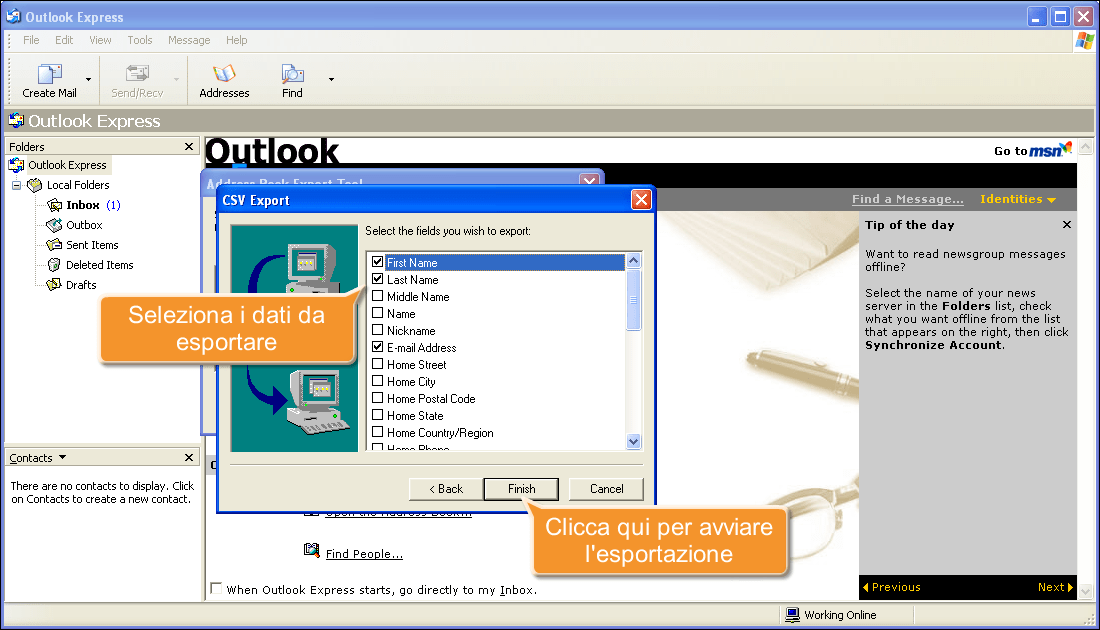1100x630 pixels.
Task: Open Find a Message link
Action: click(908, 199)
